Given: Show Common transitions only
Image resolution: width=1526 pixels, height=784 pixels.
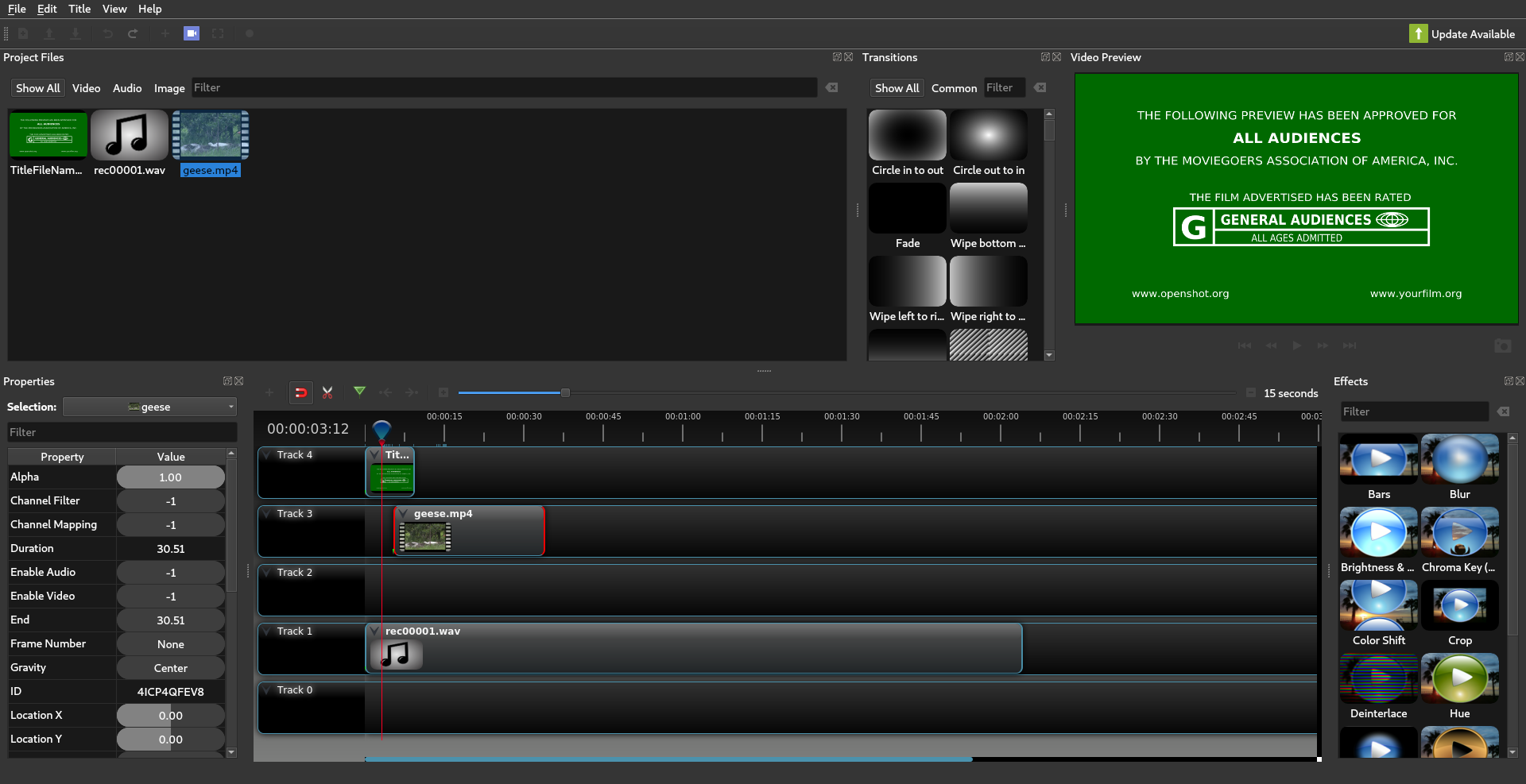Looking at the screenshot, I should [x=954, y=88].
